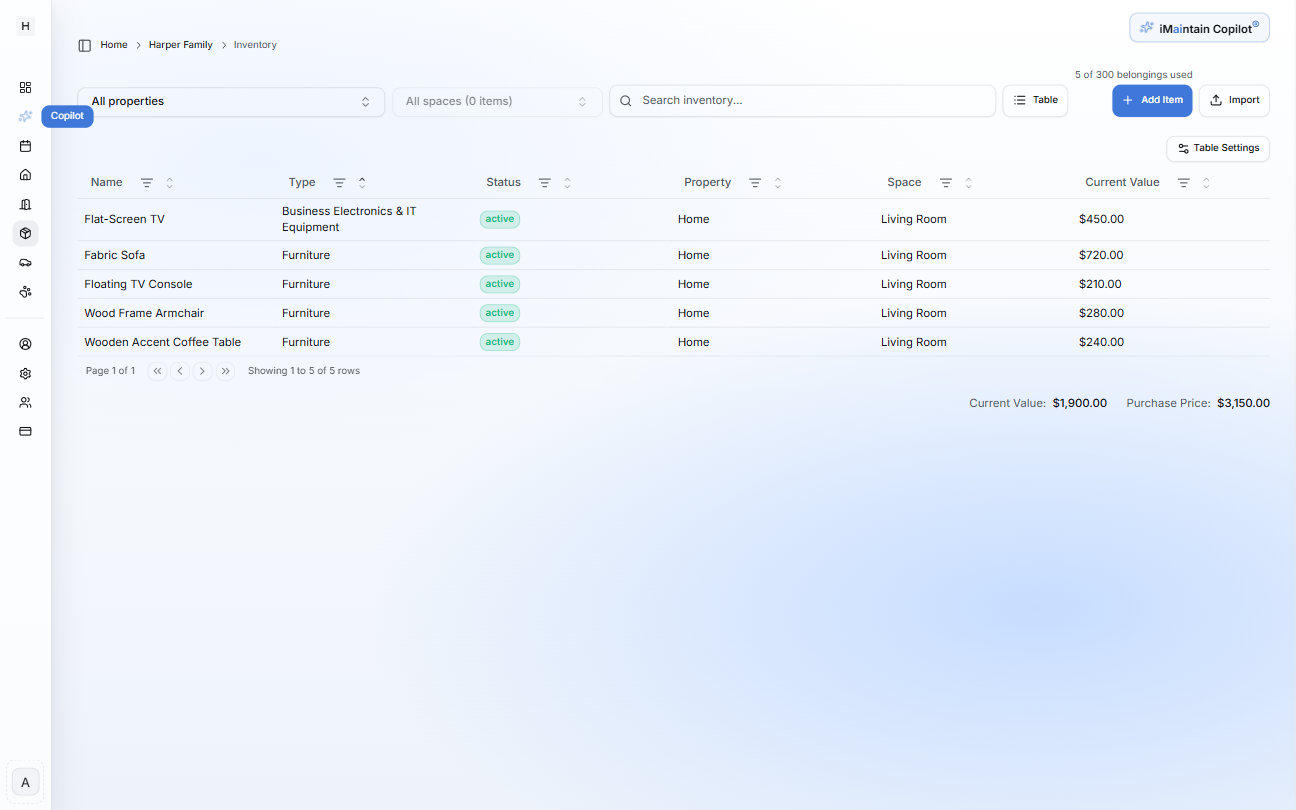The image size is (1296, 810).
Task: Open the pets paw icon in sidebar
Action: pyautogui.click(x=25, y=291)
